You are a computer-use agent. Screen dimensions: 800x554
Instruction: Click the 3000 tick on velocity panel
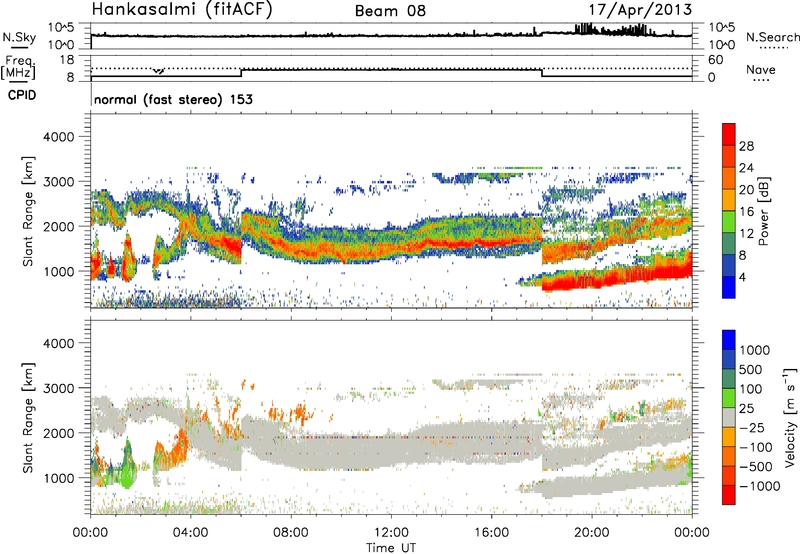click(x=58, y=388)
